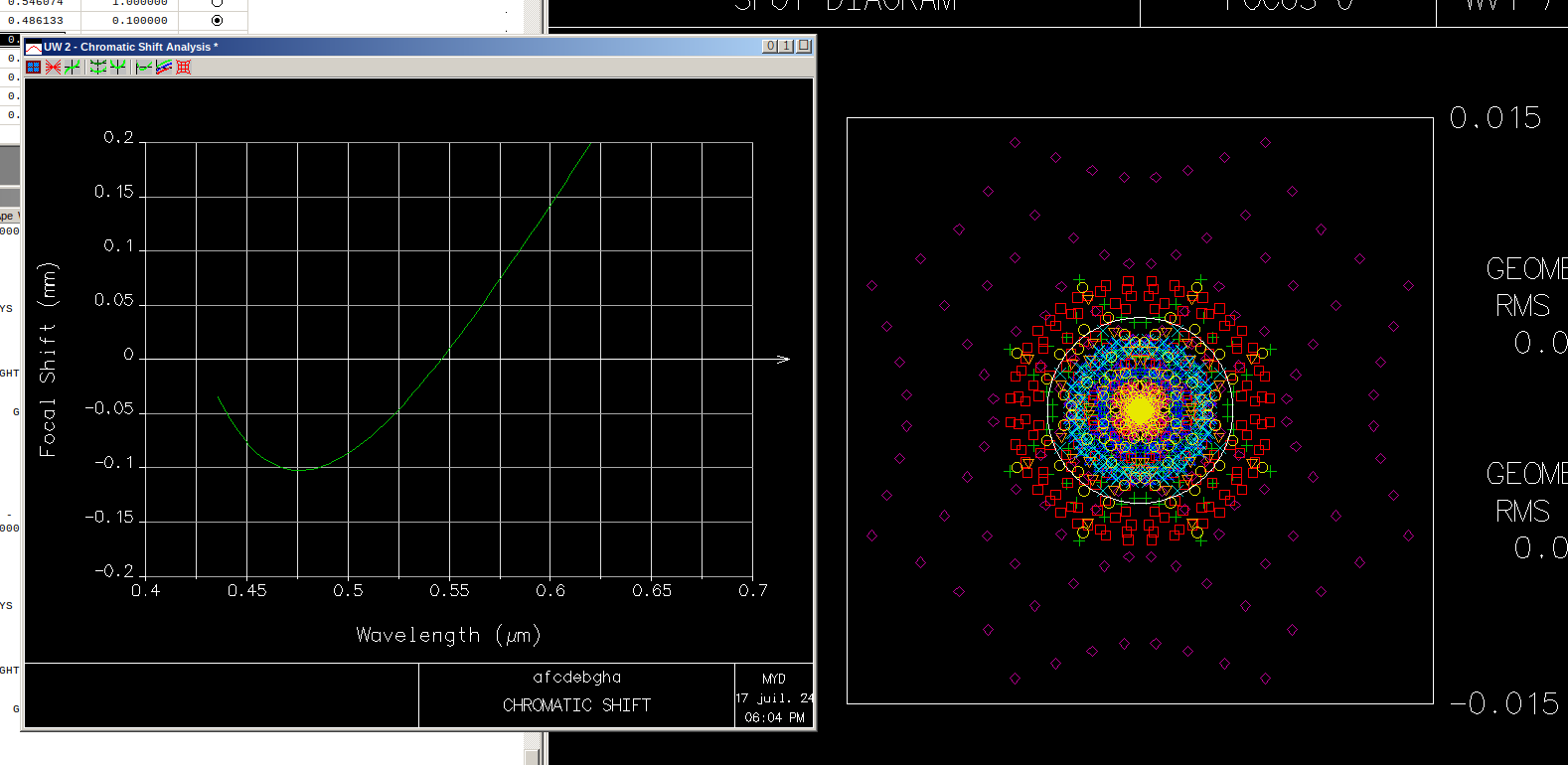The height and width of the screenshot is (765, 1568).
Task: Click the multicolor chromatic curves icon
Action: pos(164,67)
